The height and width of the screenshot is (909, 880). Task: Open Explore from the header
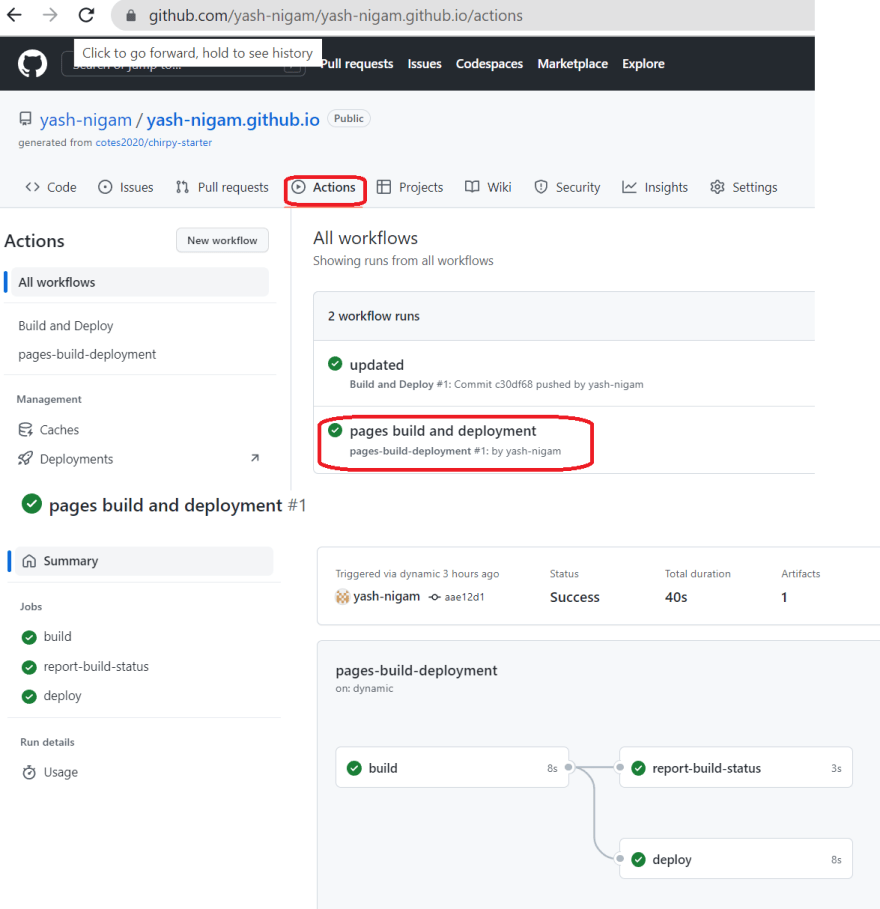click(x=643, y=64)
